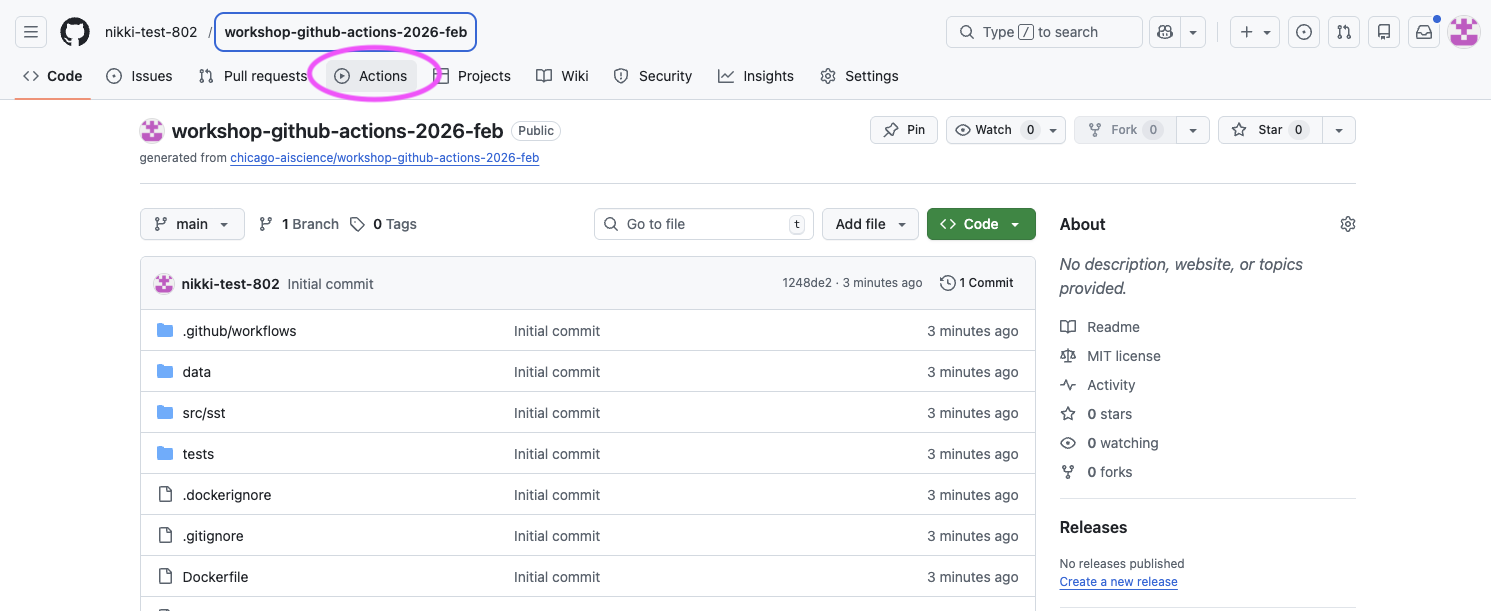Switch to the Security tab
Image resolution: width=1491 pixels, height=611 pixels.
pyautogui.click(x=652, y=75)
